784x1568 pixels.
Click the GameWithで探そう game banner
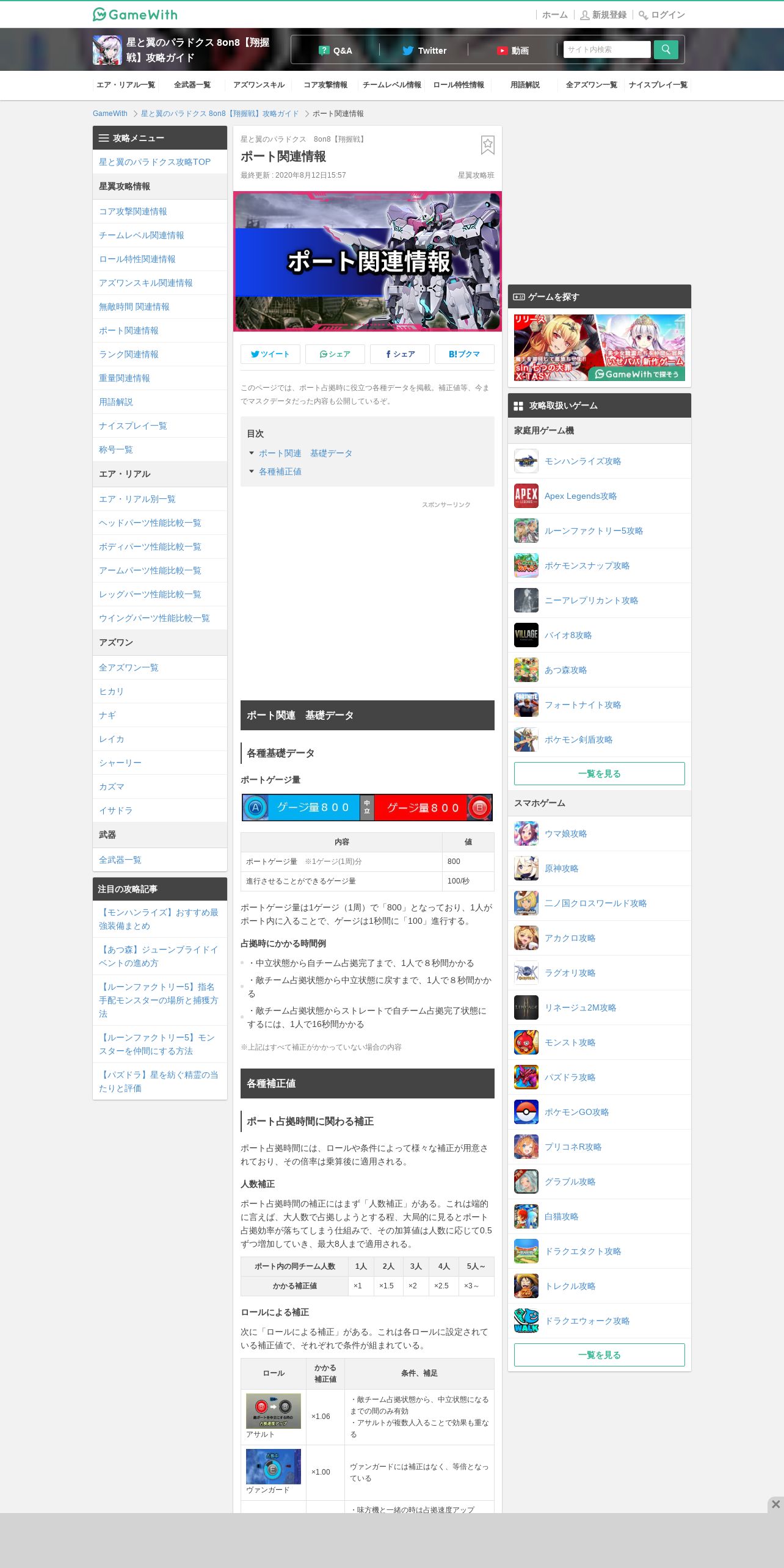click(x=600, y=347)
